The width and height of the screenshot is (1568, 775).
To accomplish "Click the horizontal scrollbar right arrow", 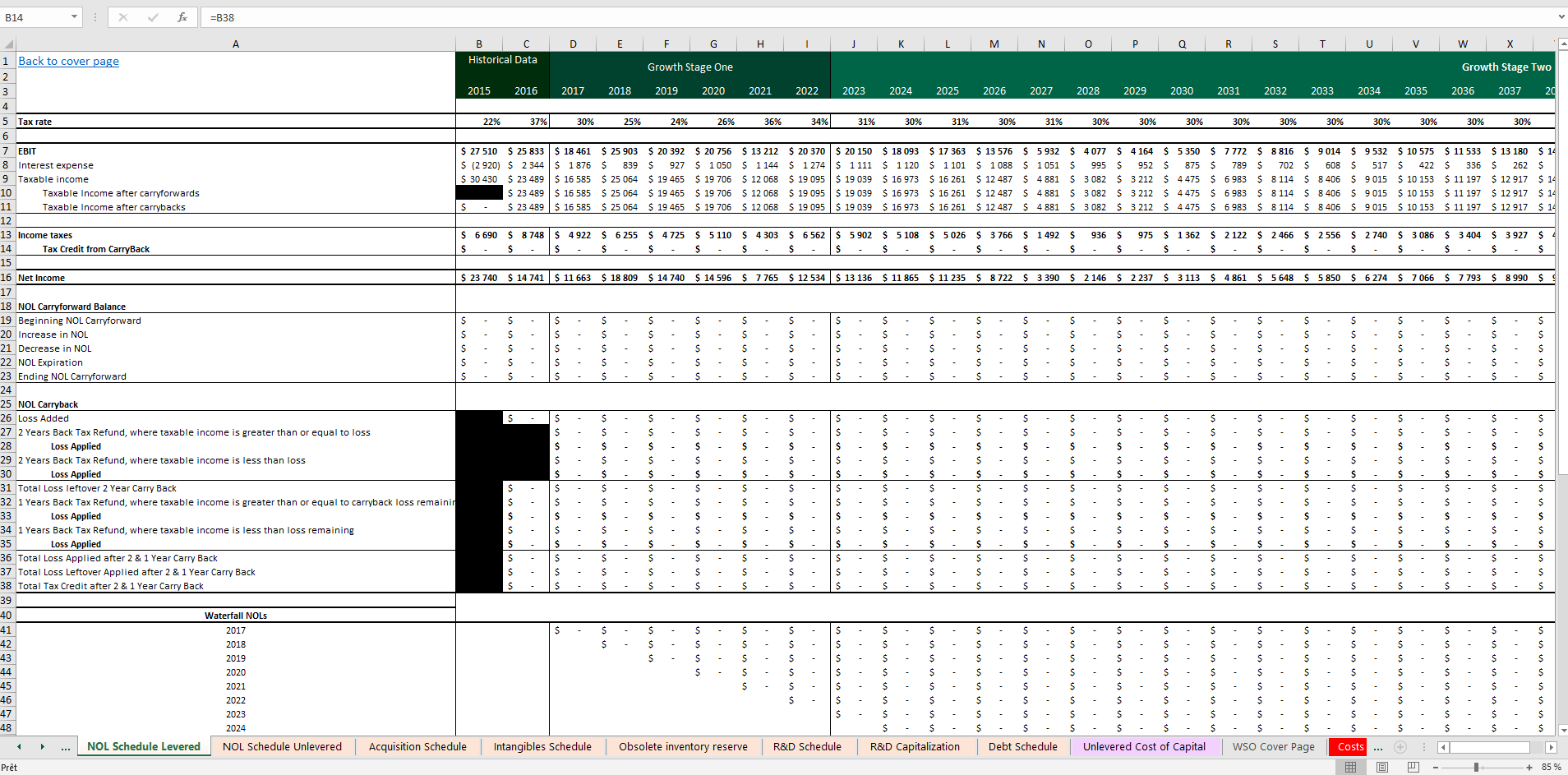I will pyautogui.click(x=1551, y=747).
